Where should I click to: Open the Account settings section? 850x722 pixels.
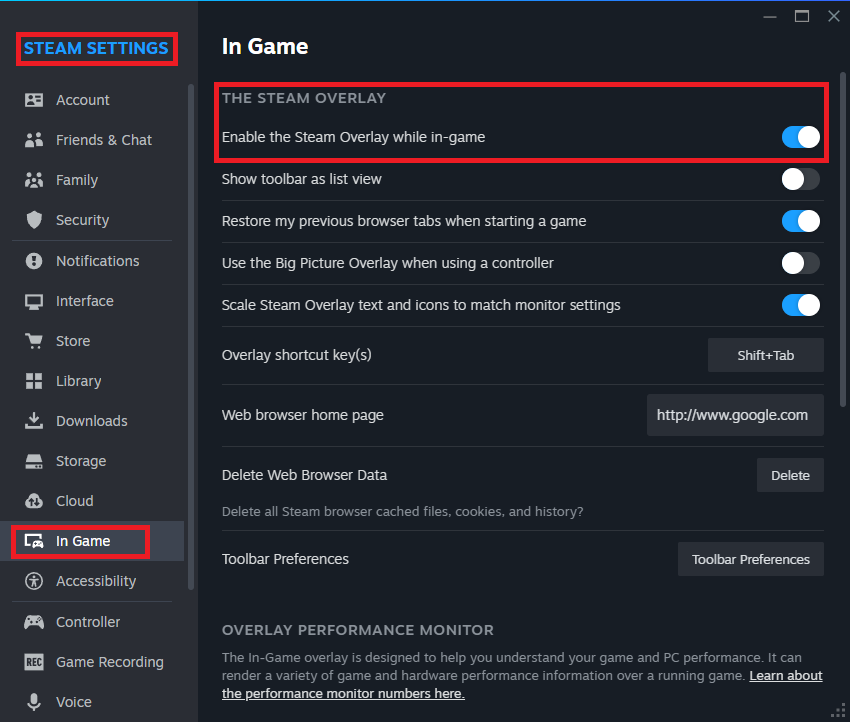coord(92,100)
